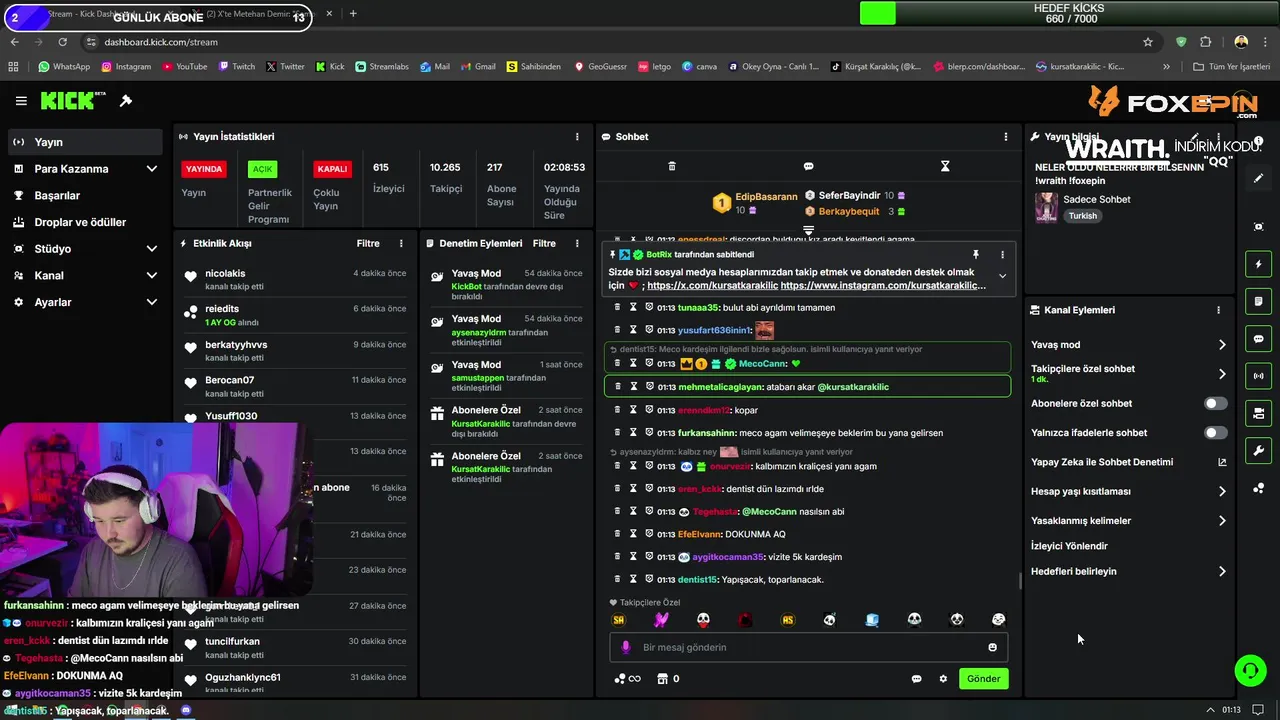Open the green support headset bubble
Screen dimensions: 1280x720
[1250, 670]
